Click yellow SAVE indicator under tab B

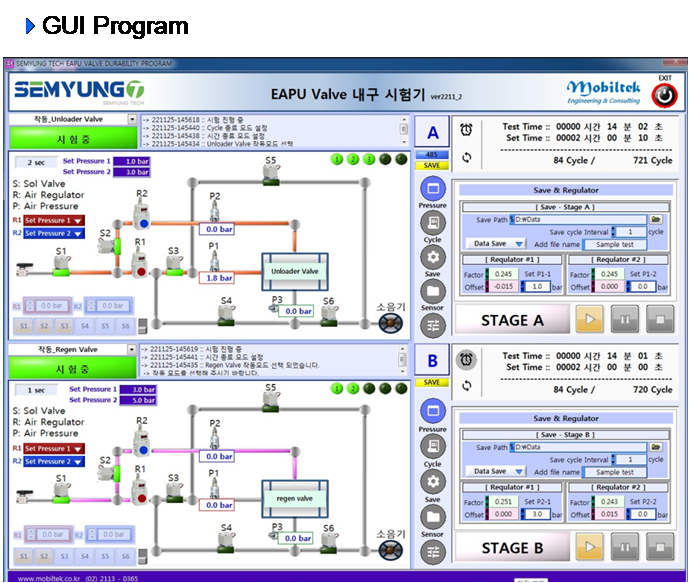click(x=432, y=382)
